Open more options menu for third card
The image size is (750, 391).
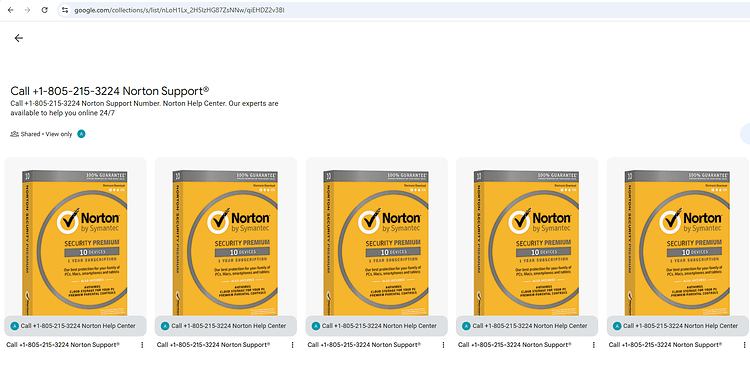(x=443, y=345)
